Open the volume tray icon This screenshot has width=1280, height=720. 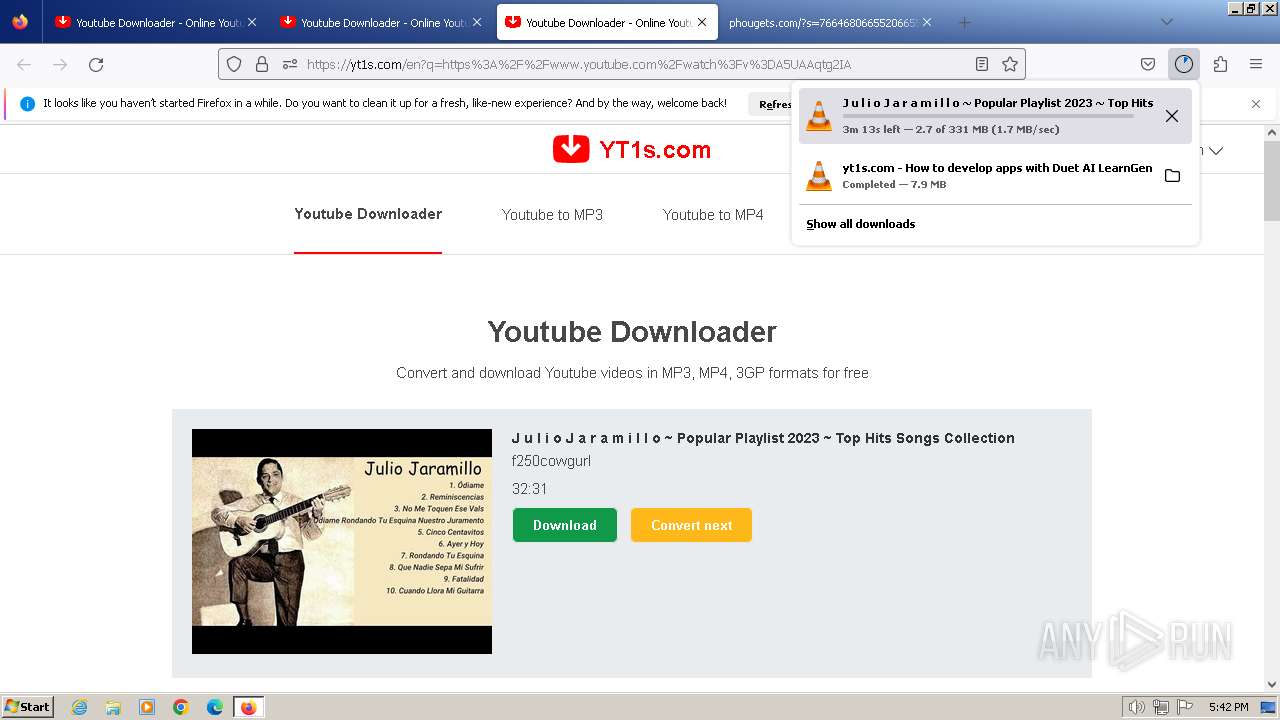(x=1137, y=707)
